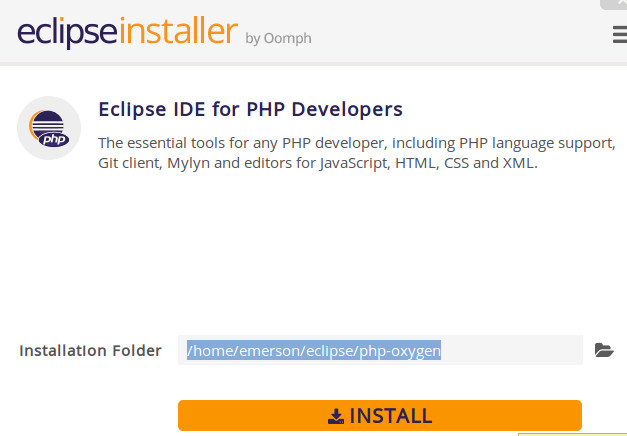Click the Installation Folder label
The image size is (627, 436).
pyautogui.click(x=90, y=351)
